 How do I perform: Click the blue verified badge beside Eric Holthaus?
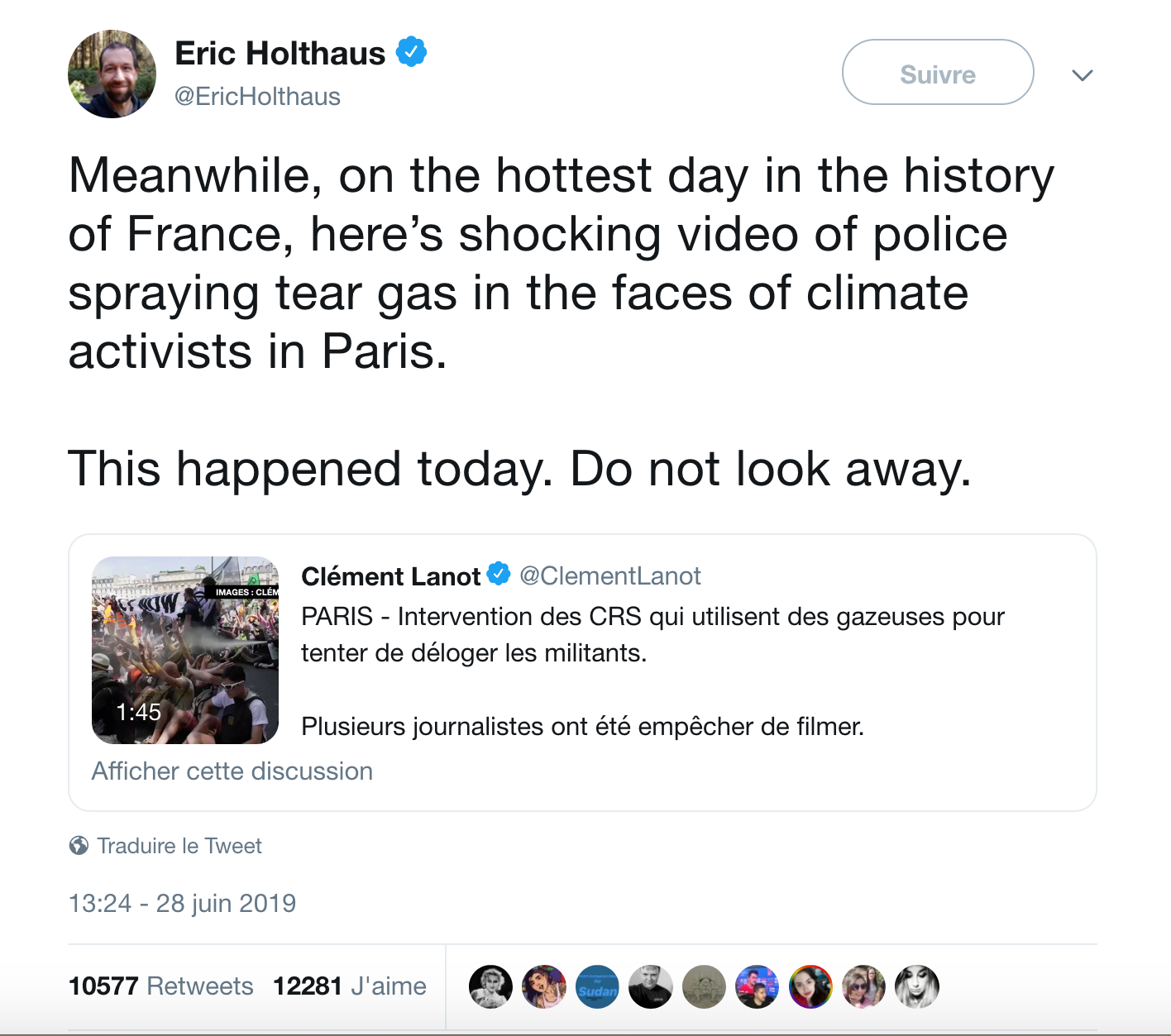click(x=411, y=52)
